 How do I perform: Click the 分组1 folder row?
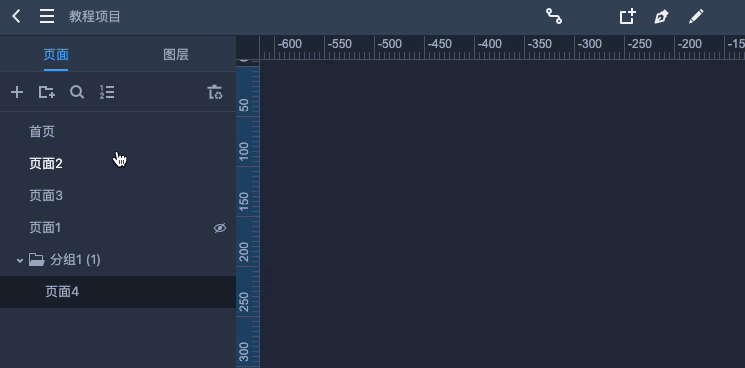pyautogui.click(x=118, y=260)
